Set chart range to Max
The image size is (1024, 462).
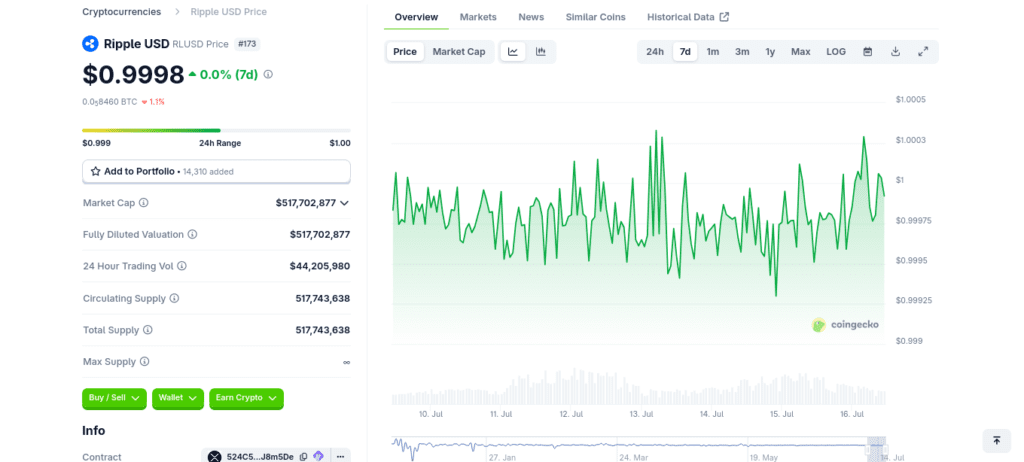(801, 52)
